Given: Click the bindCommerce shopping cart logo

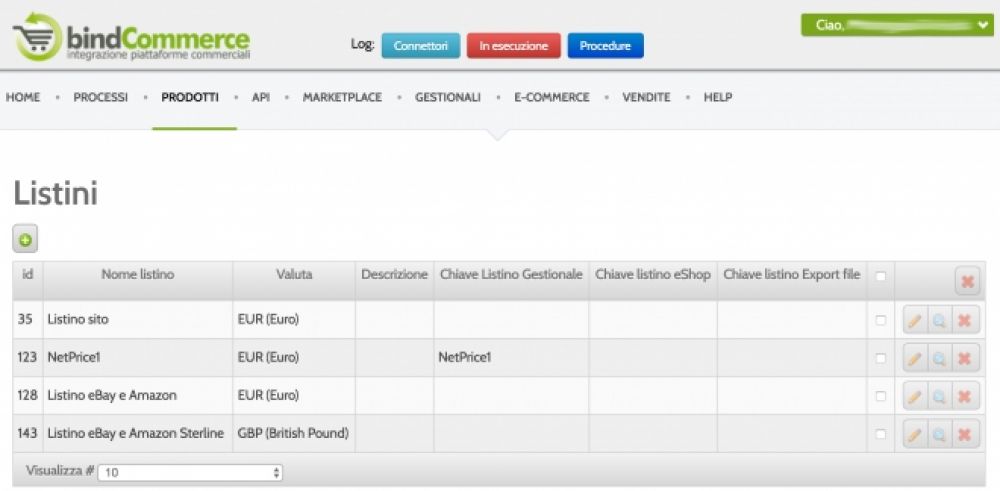Looking at the screenshot, I should [37, 36].
